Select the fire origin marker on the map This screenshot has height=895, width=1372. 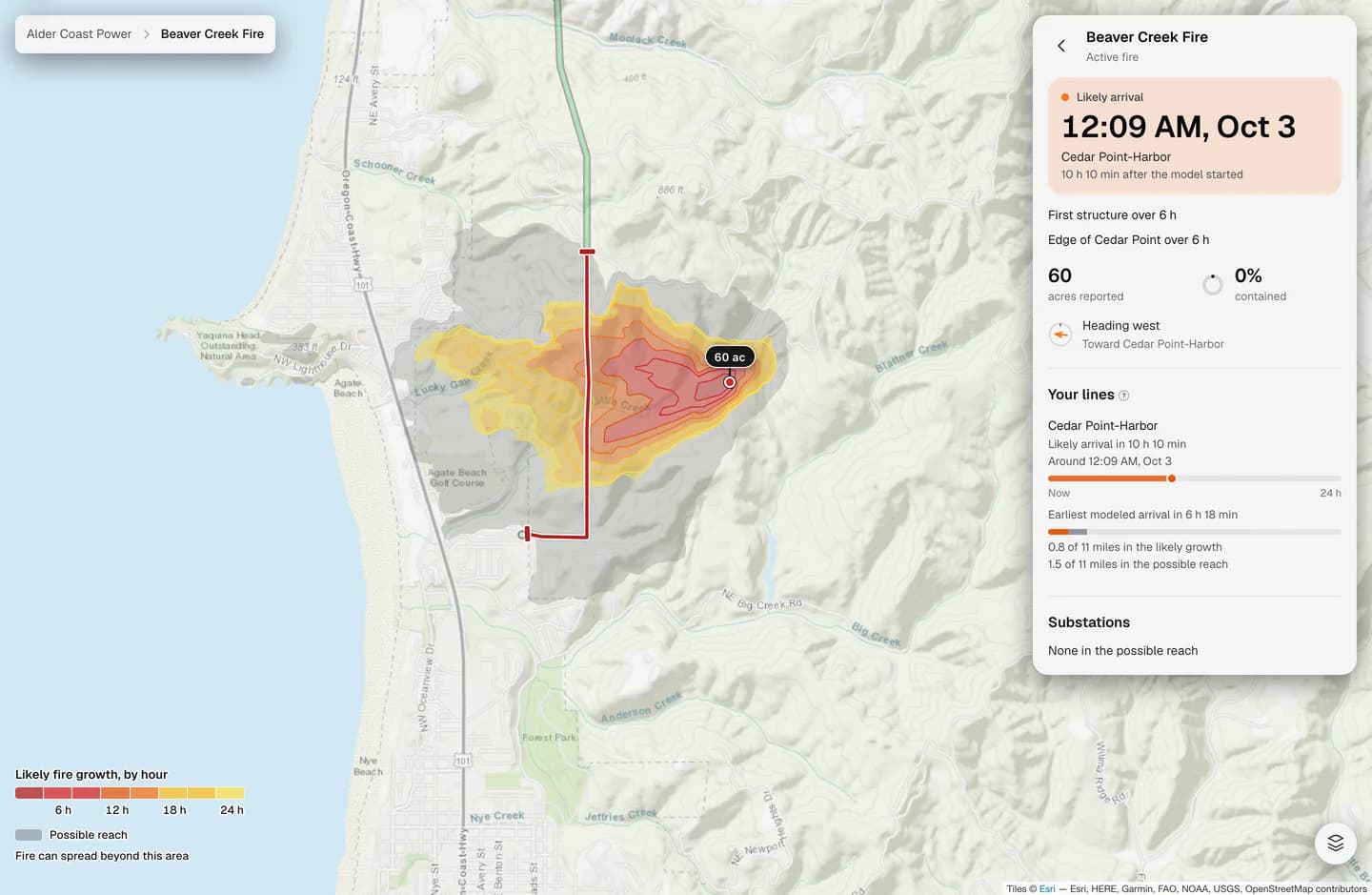tap(730, 382)
